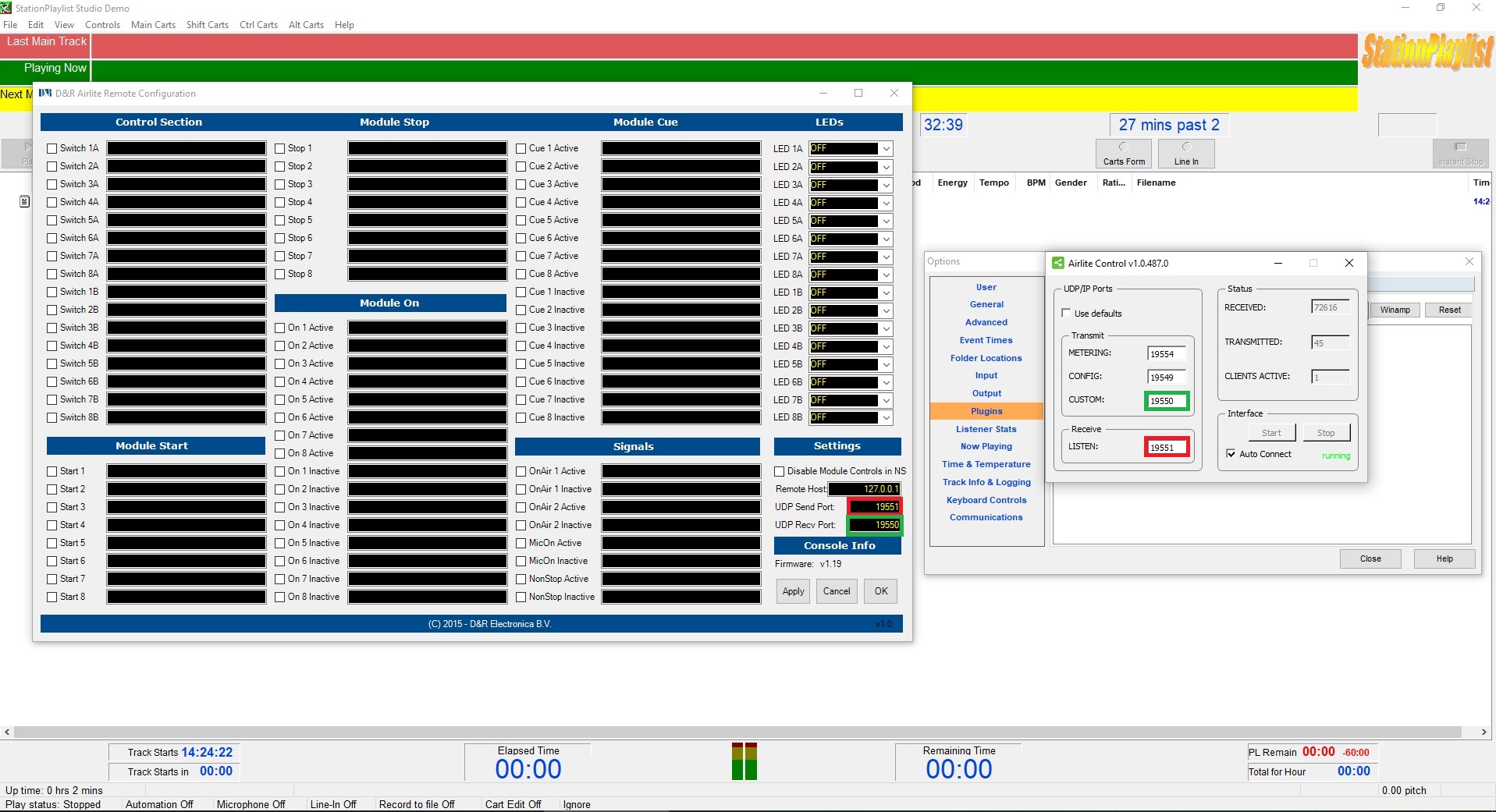Click the Airlite Control window title icon
Viewport: 1496px width, 812px height.
1058,264
